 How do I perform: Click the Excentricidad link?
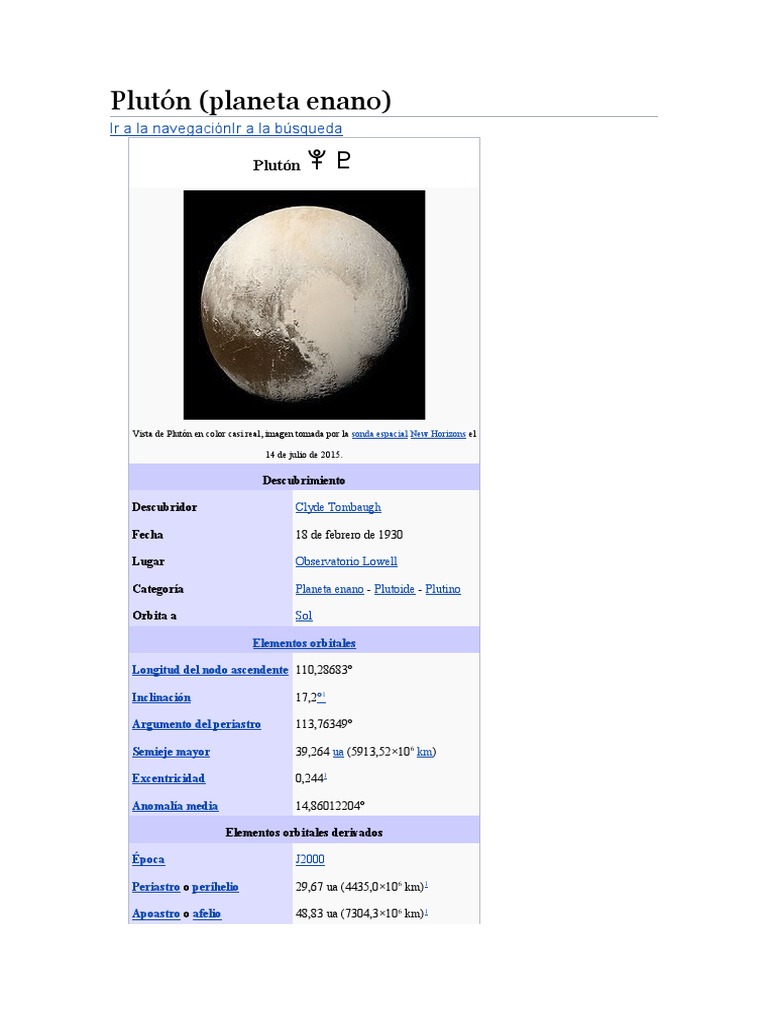[168, 778]
